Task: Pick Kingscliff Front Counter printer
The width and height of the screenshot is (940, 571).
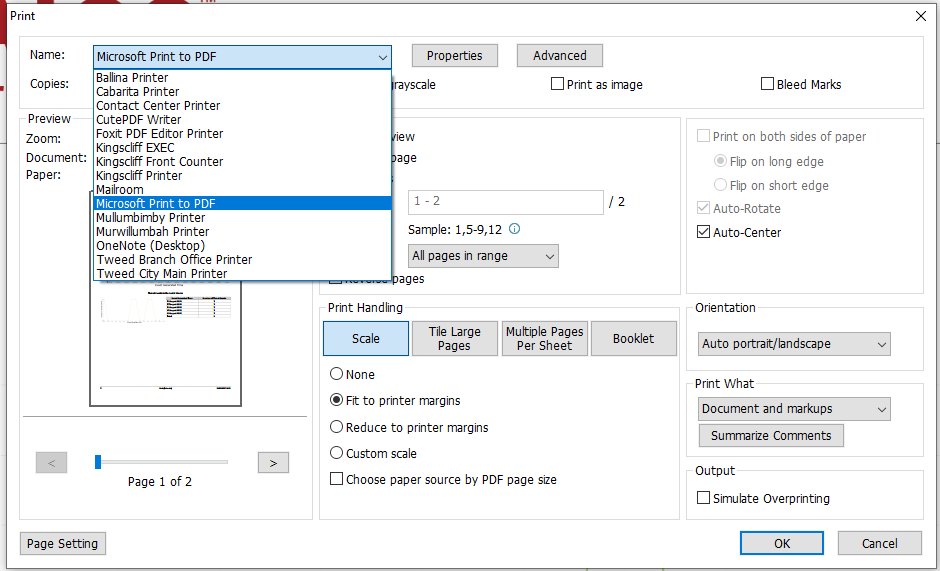Action: coord(243,161)
